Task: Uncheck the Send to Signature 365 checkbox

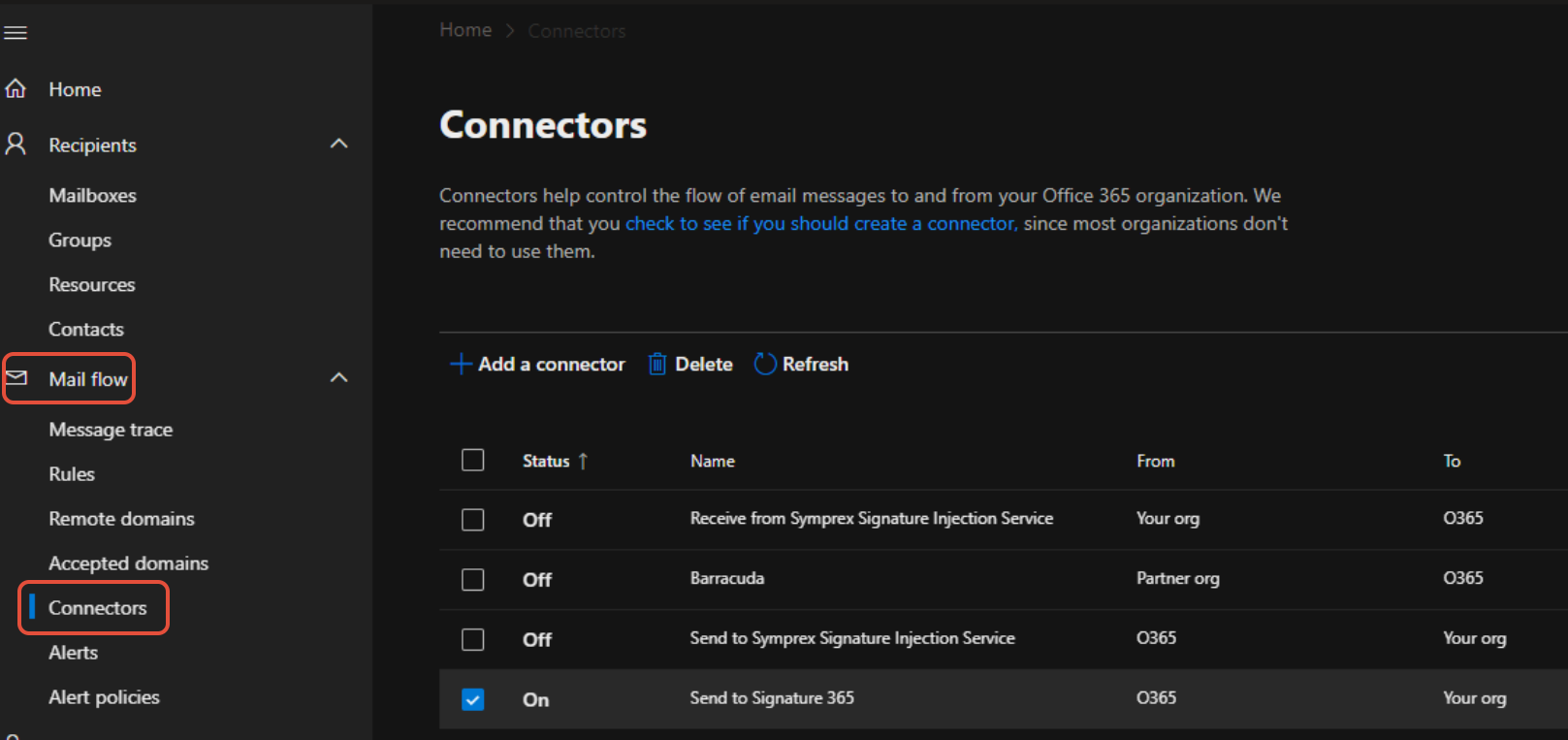Action: (x=473, y=699)
